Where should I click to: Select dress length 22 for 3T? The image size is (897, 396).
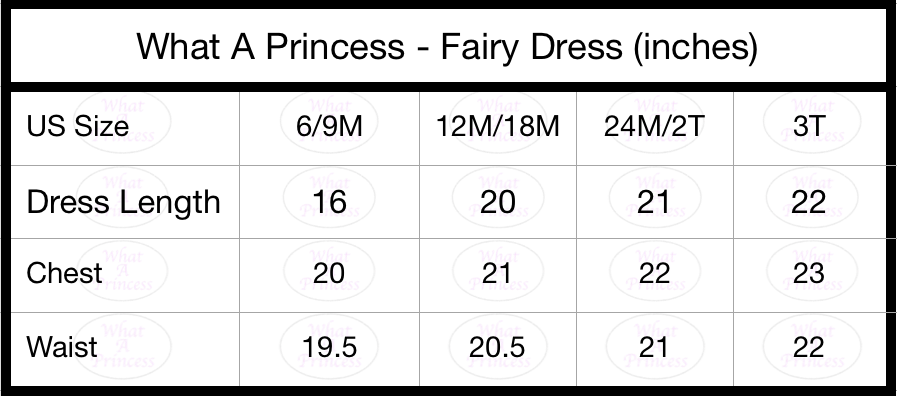[809, 202]
